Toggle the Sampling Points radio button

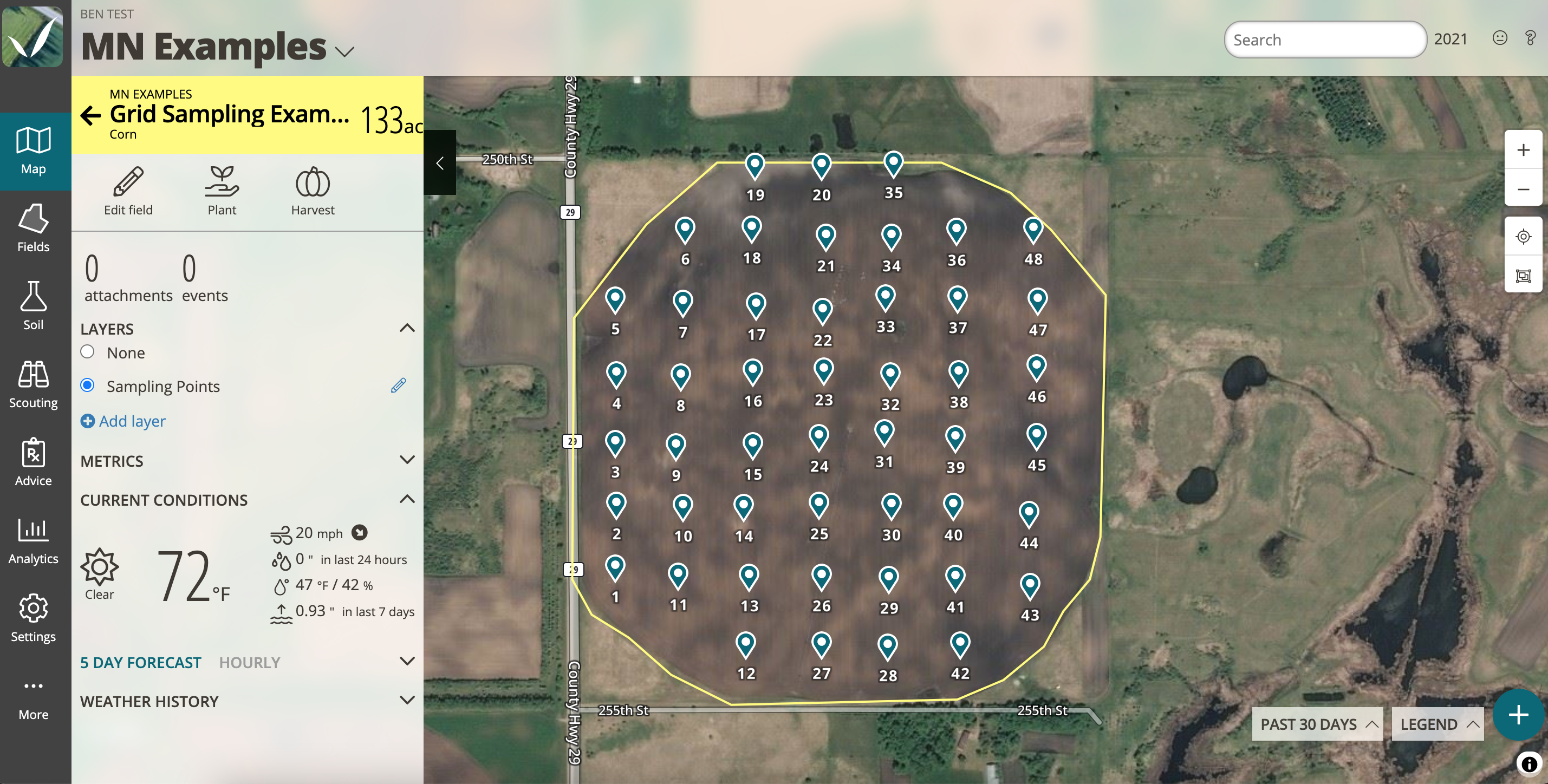click(x=88, y=385)
